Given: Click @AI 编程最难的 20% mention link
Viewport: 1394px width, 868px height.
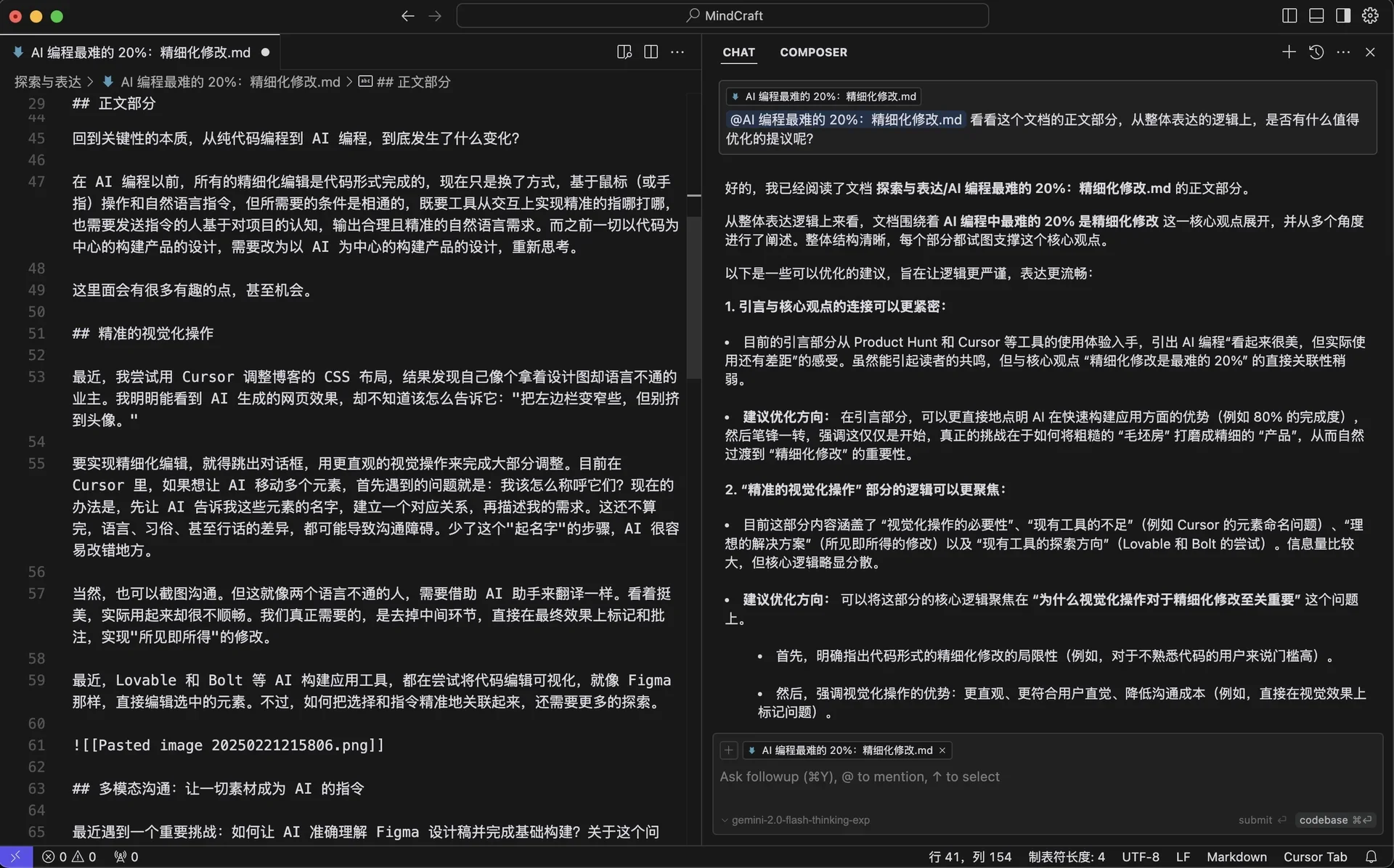Looking at the screenshot, I should click(x=845, y=120).
